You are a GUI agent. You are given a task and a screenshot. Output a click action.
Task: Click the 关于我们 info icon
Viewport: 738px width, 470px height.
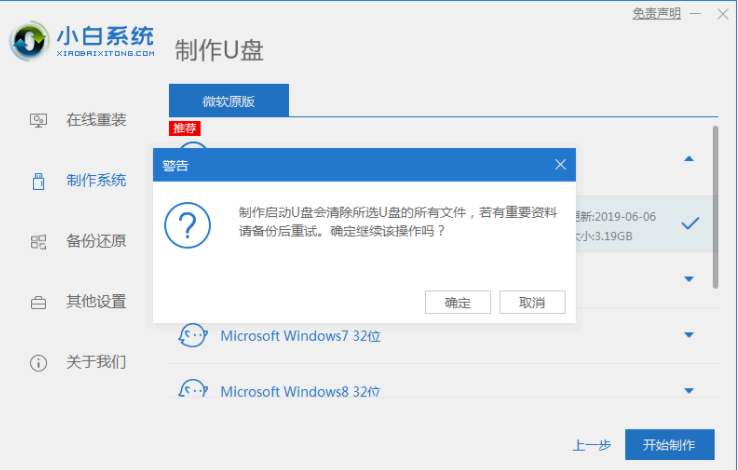click(38, 363)
